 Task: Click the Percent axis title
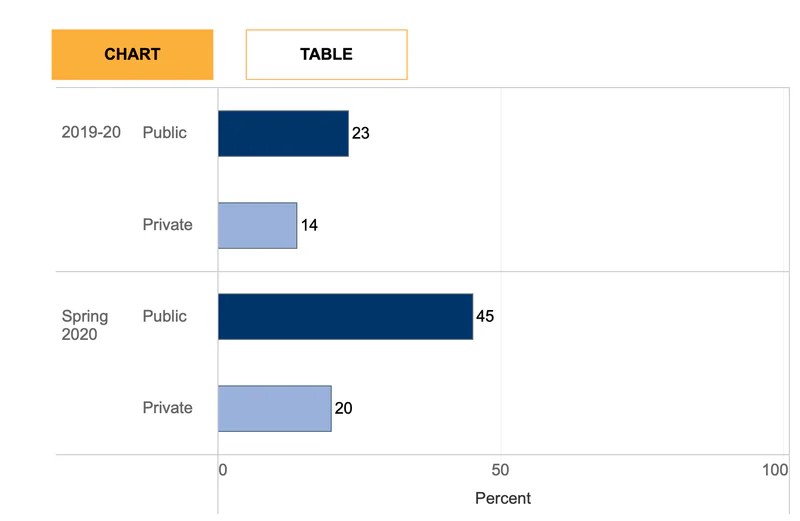pyautogui.click(x=503, y=498)
